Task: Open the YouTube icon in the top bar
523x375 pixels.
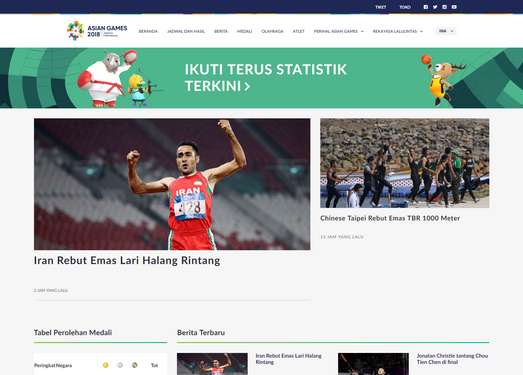Action: tap(454, 7)
